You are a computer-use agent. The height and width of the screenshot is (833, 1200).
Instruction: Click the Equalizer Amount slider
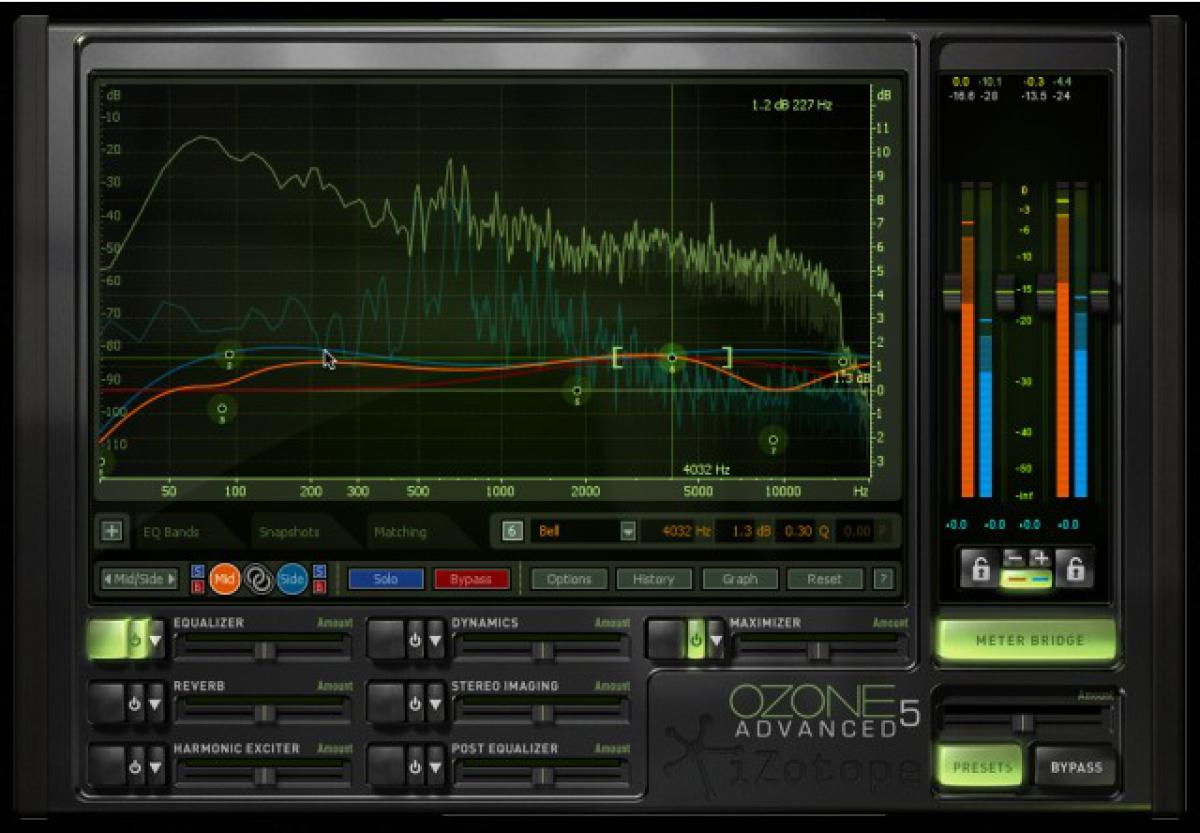264,651
